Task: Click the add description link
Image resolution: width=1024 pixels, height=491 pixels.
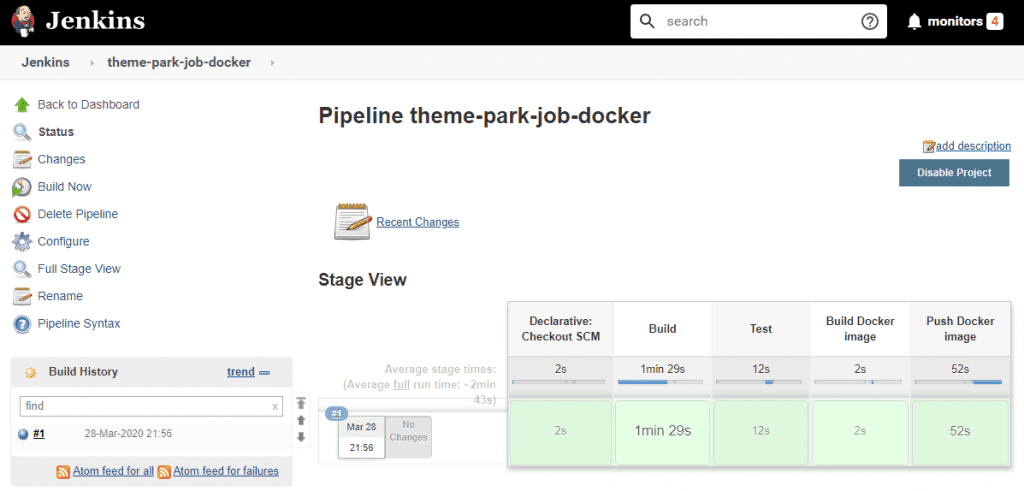Action: 973,146
